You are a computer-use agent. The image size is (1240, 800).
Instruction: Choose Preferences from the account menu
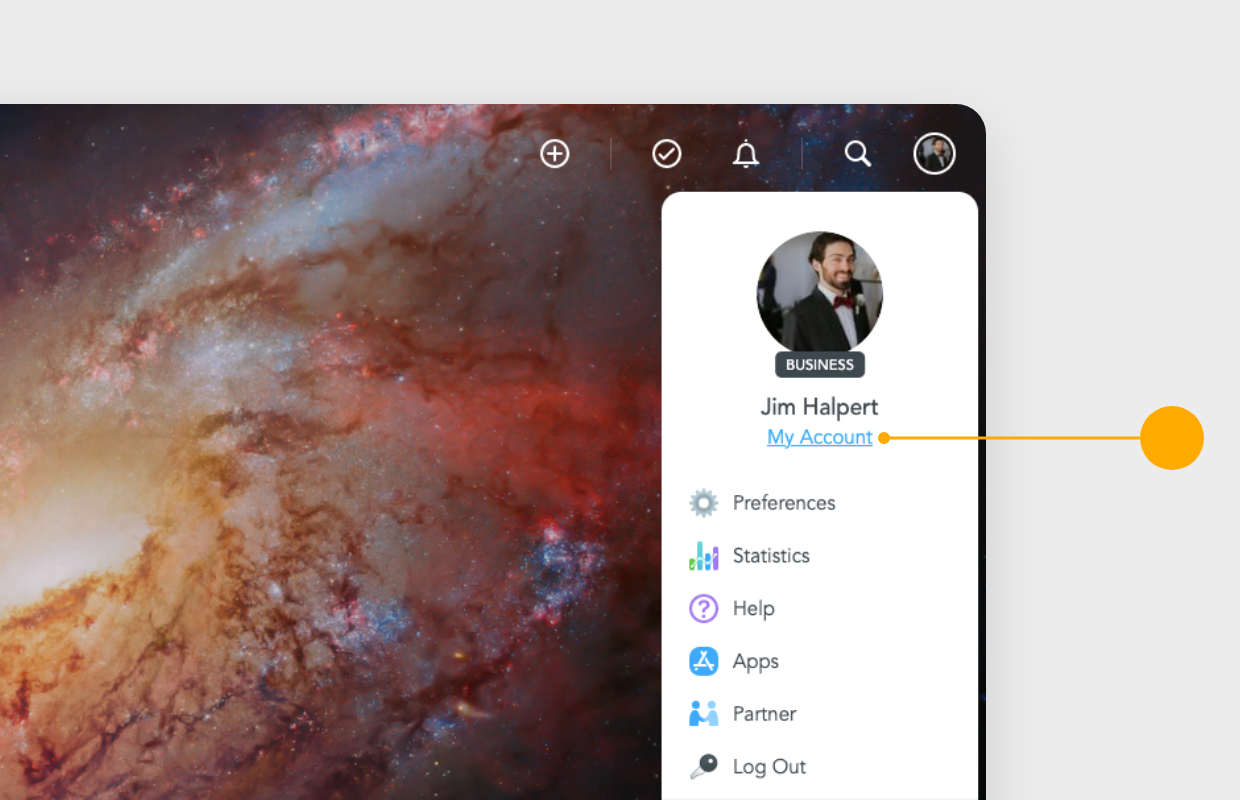tap(784, 502)
